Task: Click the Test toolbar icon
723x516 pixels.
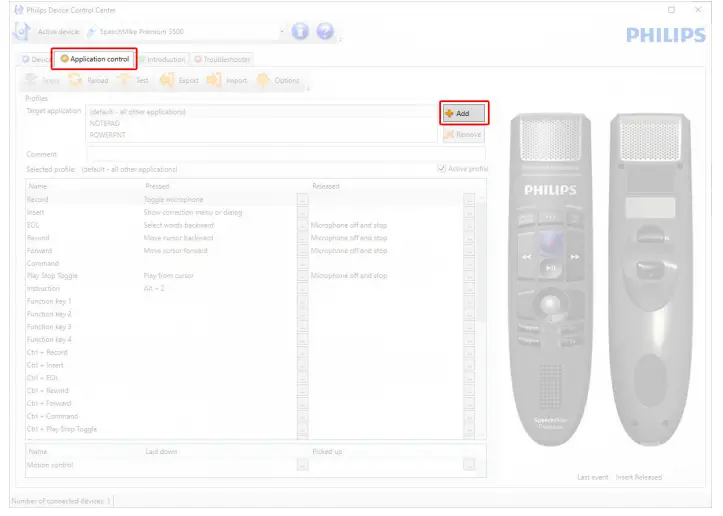Action: click(124, 80)
